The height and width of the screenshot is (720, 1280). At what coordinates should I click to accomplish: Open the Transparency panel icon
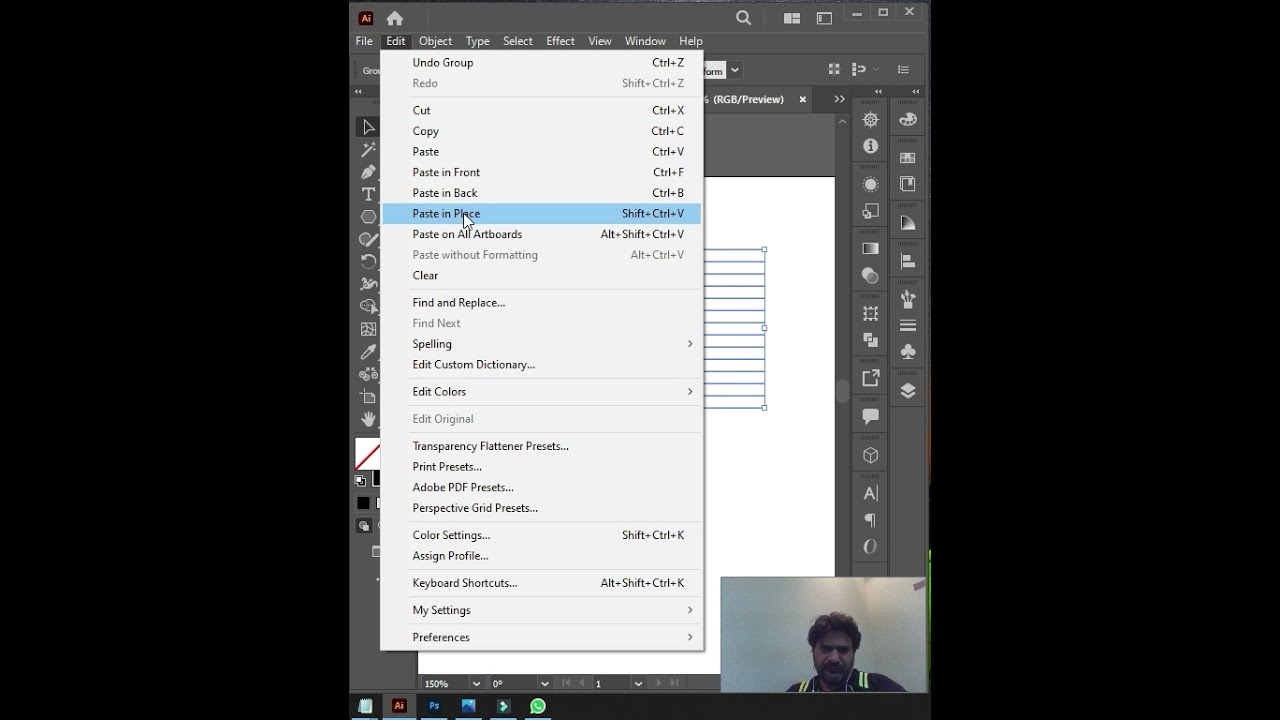tap(871, 276)
